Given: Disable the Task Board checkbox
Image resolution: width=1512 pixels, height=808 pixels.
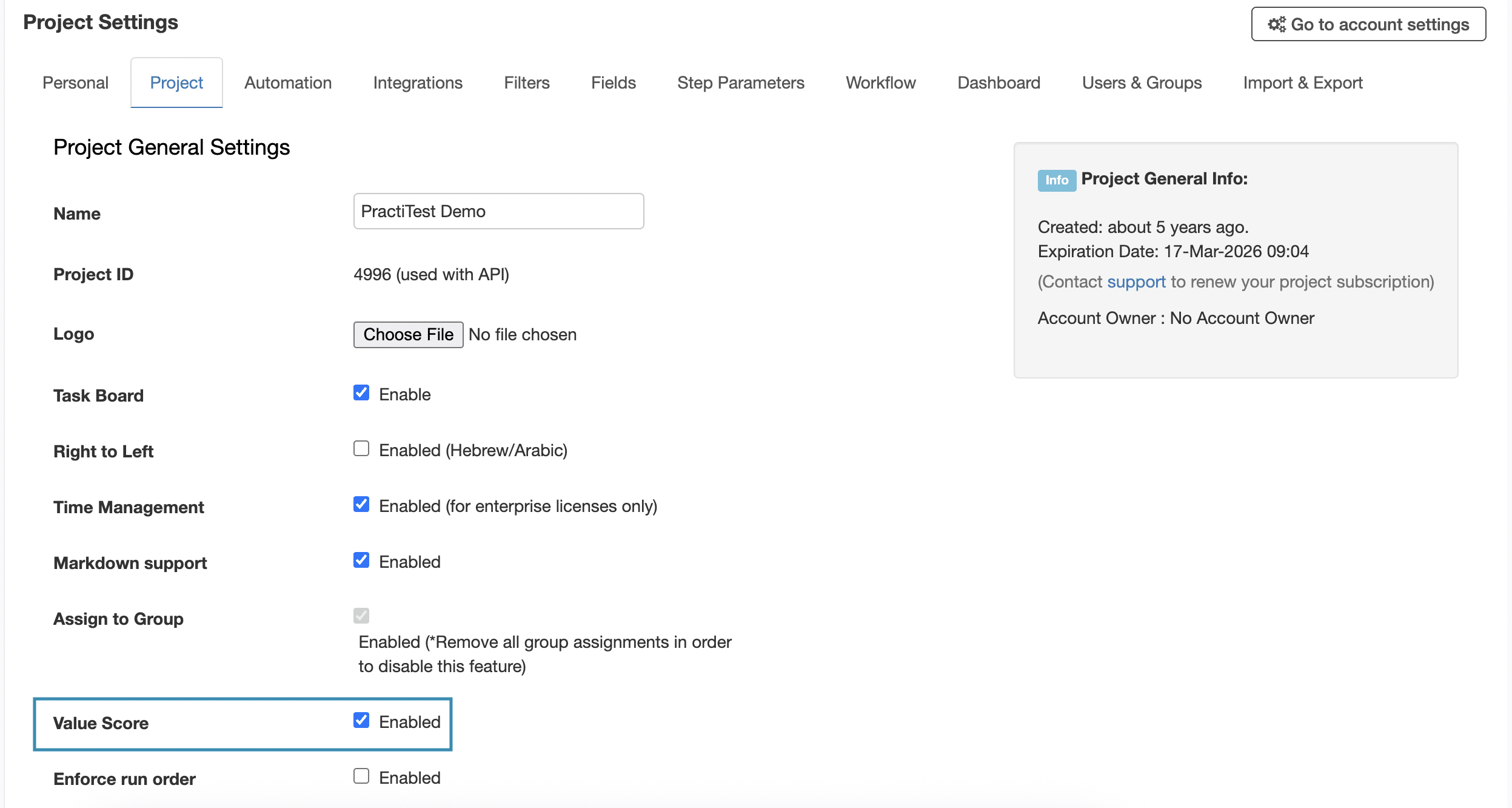Looking at the screenshot, I should click(x=361, y=393).
